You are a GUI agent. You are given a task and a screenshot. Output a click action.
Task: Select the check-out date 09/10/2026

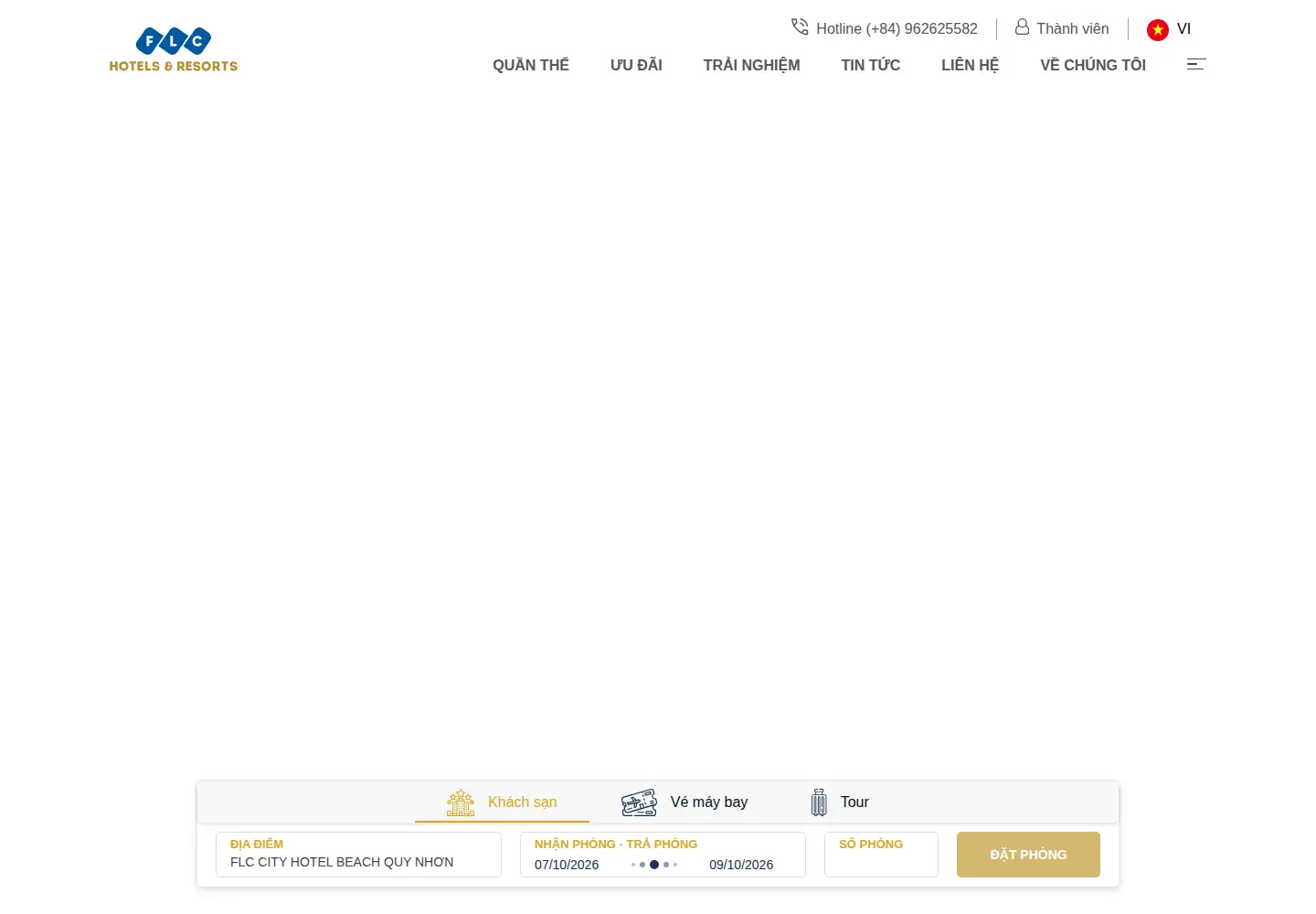tap(741, 865)
